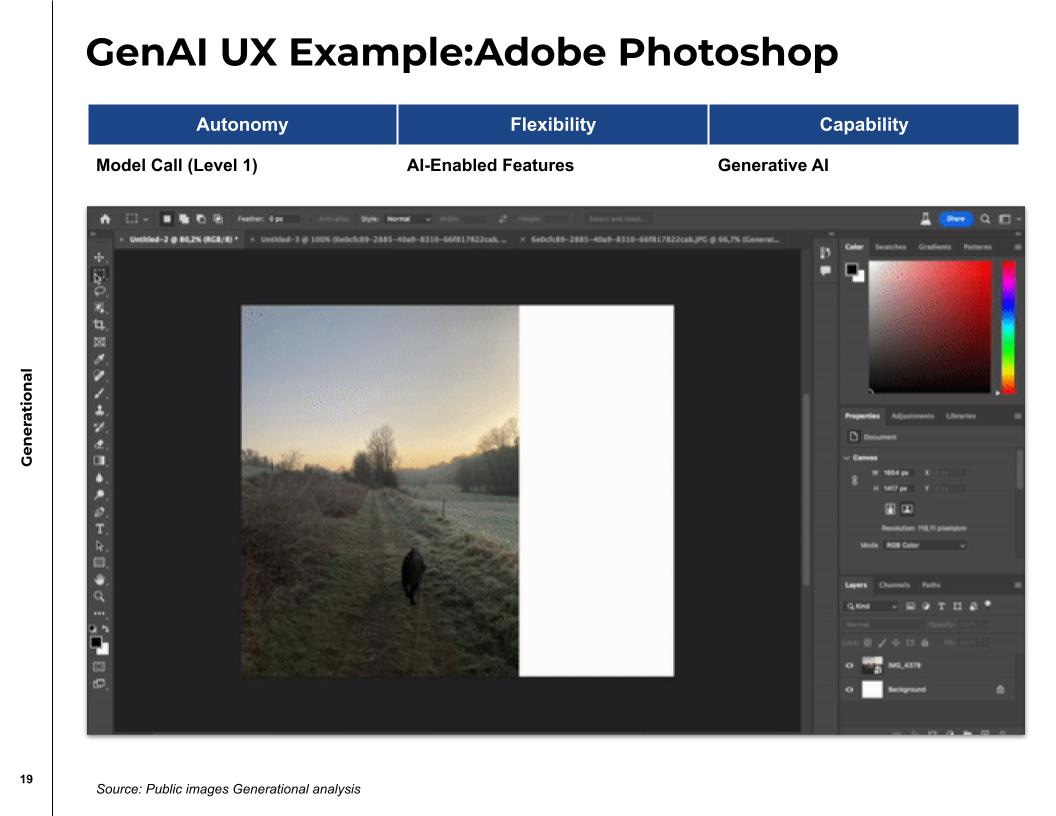
Task: Open the Style dropdown set to Normal
Action: (x=408, y=219)
